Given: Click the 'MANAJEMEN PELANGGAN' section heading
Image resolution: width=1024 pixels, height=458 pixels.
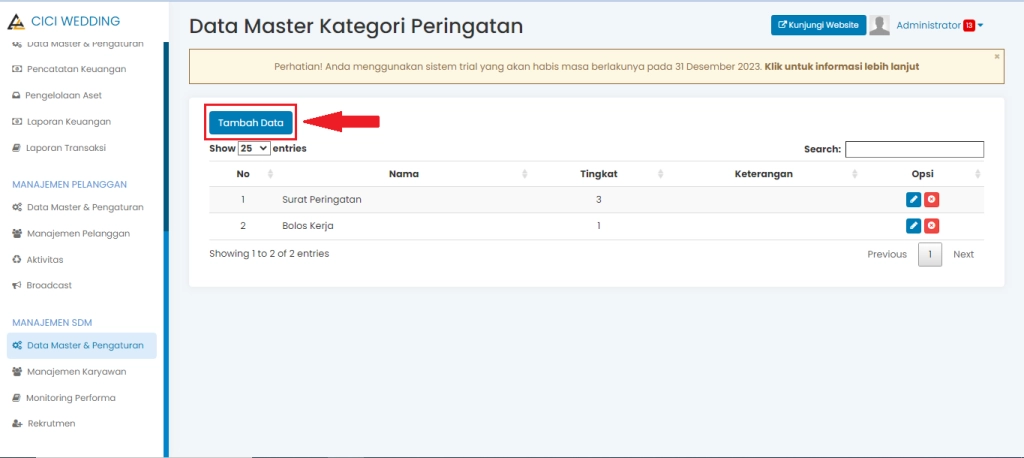Looking at the screenshot, I should click(x=69, y=184).
